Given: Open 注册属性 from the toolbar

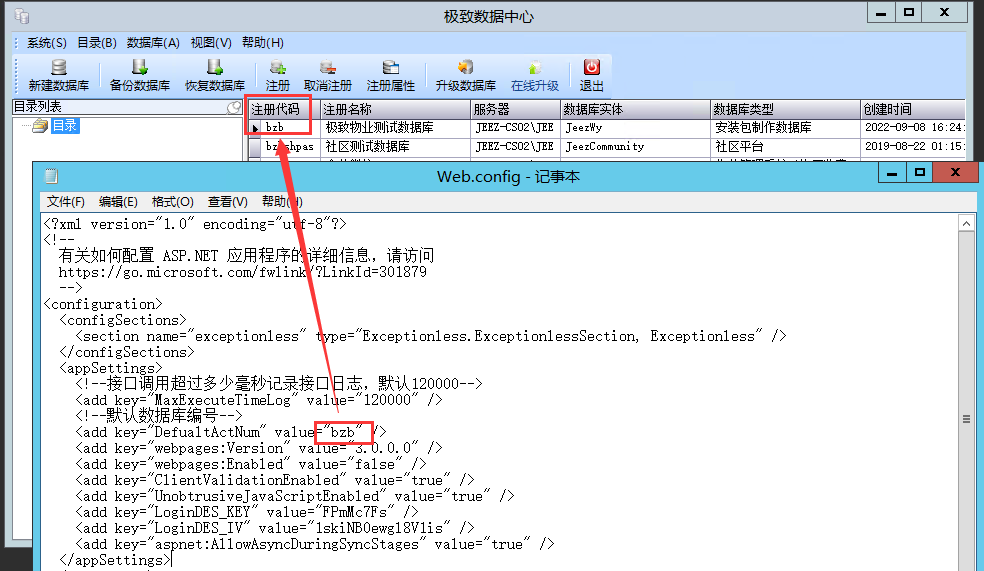Looking at the screenshot, I should pyautogui.click(x=390, y=75).
